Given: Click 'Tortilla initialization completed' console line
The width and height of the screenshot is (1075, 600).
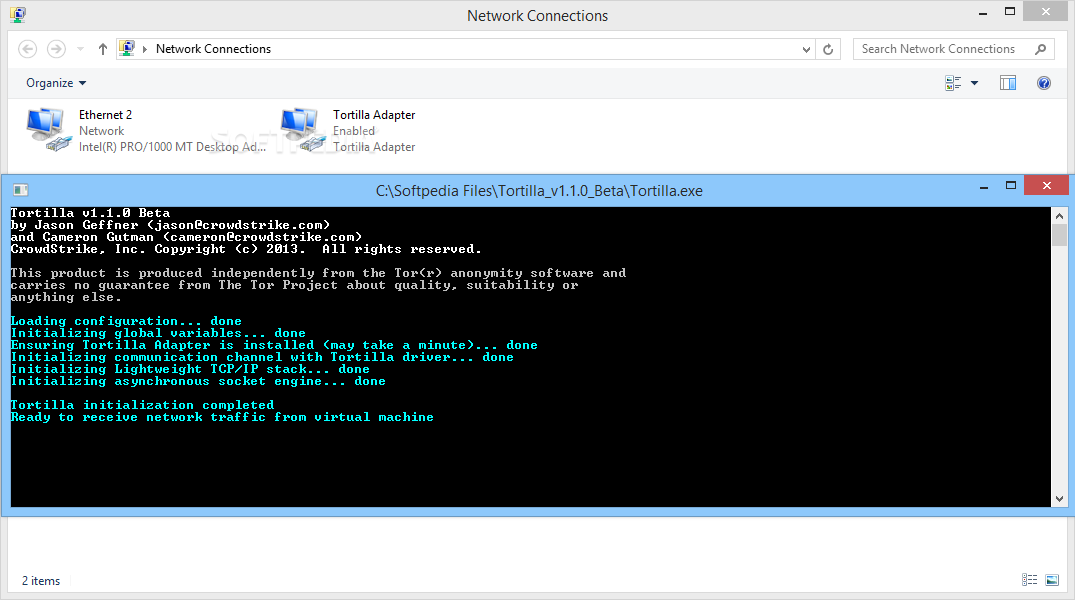Looking at the screenshot, I should (x=142, y=405).
